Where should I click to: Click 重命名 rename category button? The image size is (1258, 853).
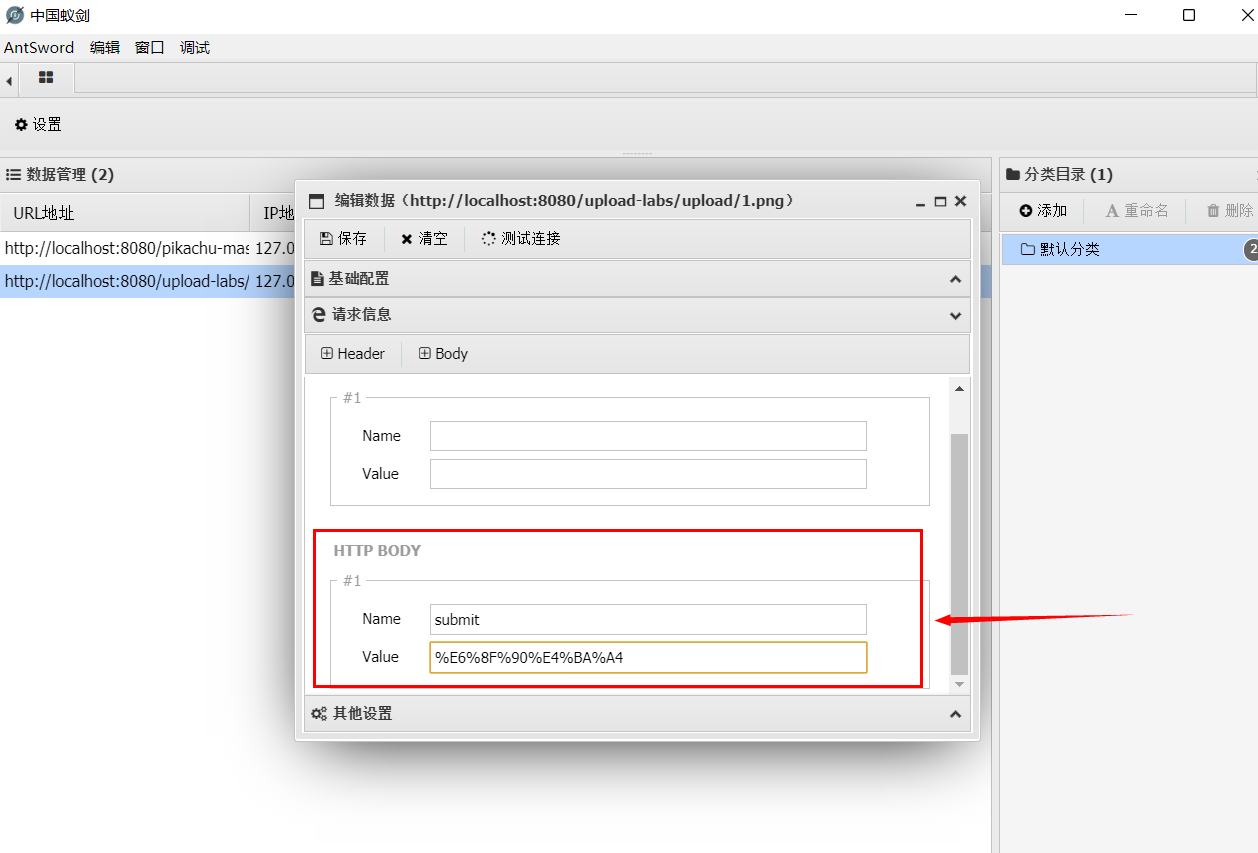1137,211
